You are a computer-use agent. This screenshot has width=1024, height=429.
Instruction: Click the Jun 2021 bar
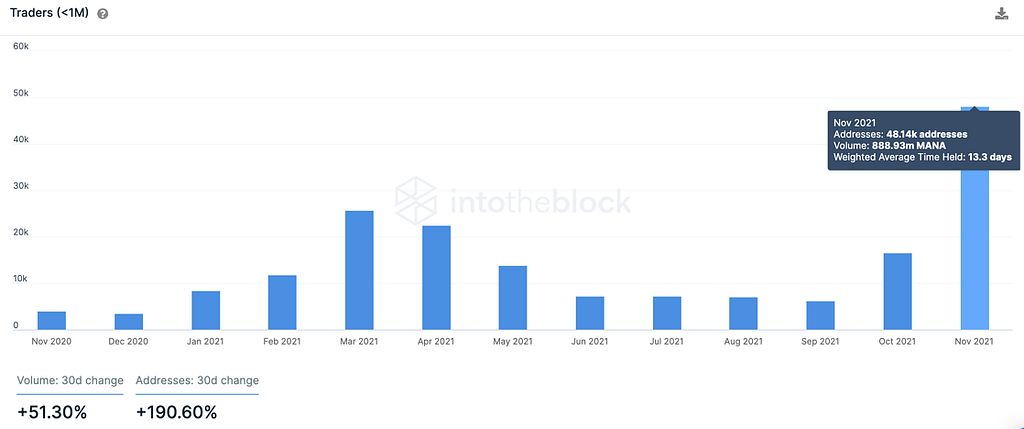(x=590, y=313)
